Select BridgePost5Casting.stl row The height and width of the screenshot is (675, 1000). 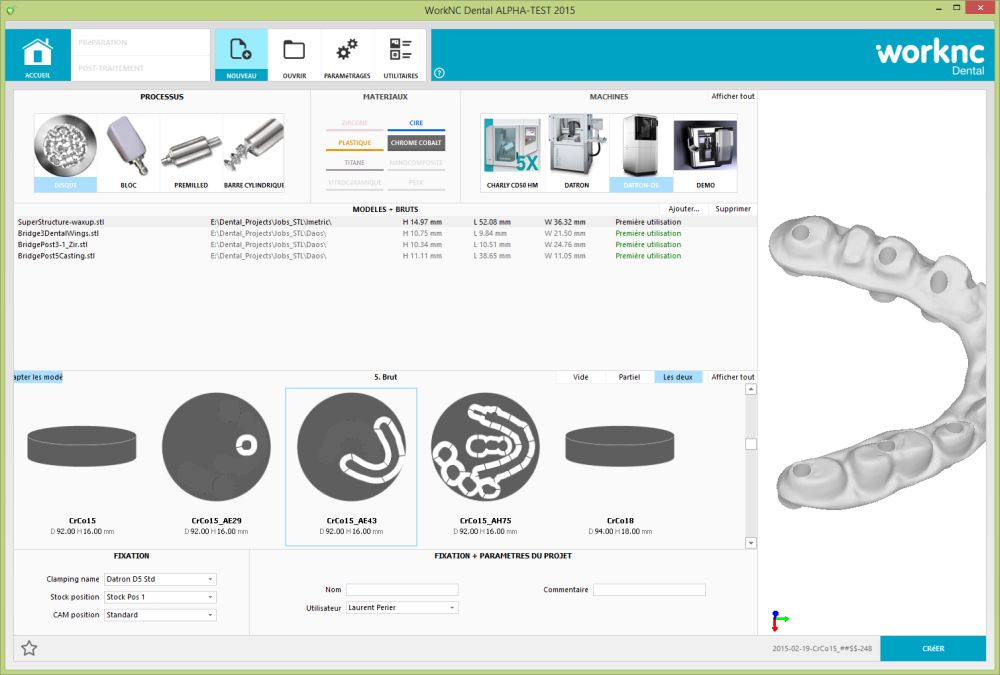[385, 256]
